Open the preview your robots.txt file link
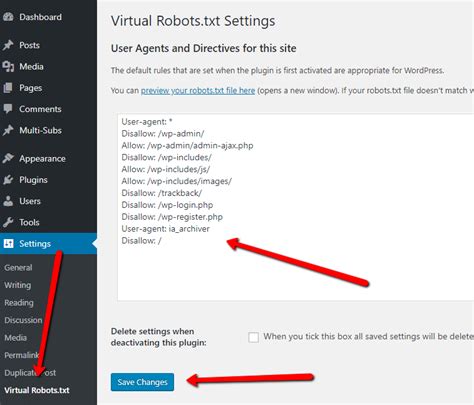The width and height of the screenshot is (474, 405). (x=198, y=90)
